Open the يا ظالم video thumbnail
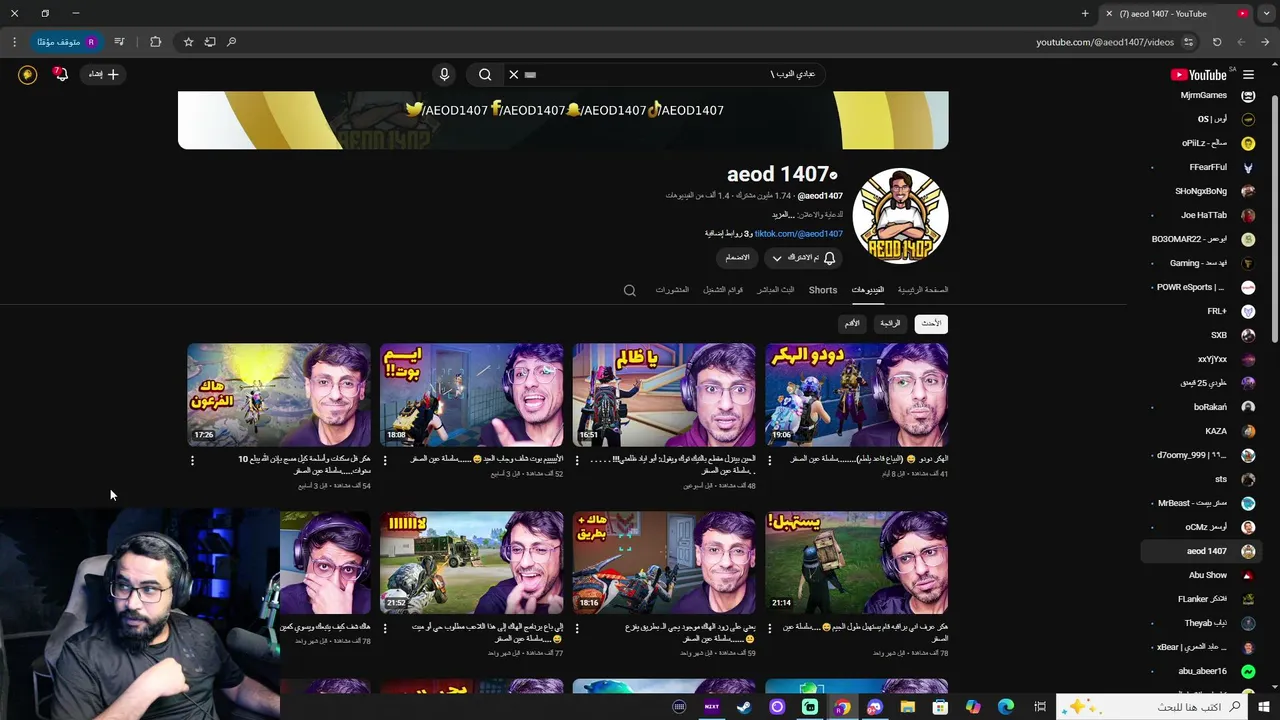 click(x=664, y=395)
